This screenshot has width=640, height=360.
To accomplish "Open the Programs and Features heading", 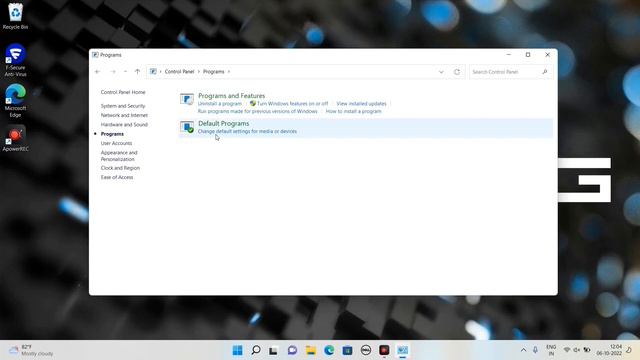I will [231, 96].
